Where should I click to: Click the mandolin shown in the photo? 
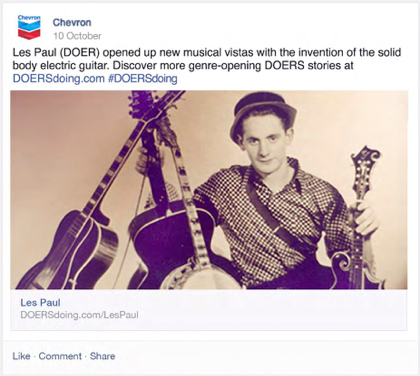pyautogui.click(x=358, y=220)
